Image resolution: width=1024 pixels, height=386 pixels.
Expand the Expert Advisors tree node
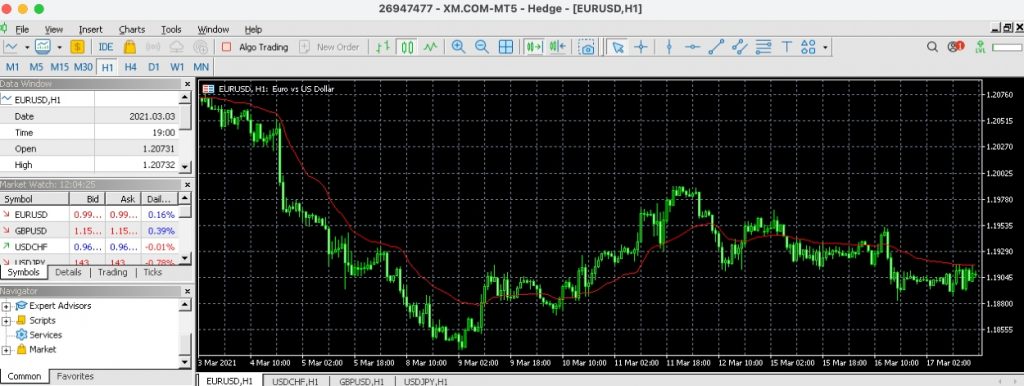pos(7,306)
